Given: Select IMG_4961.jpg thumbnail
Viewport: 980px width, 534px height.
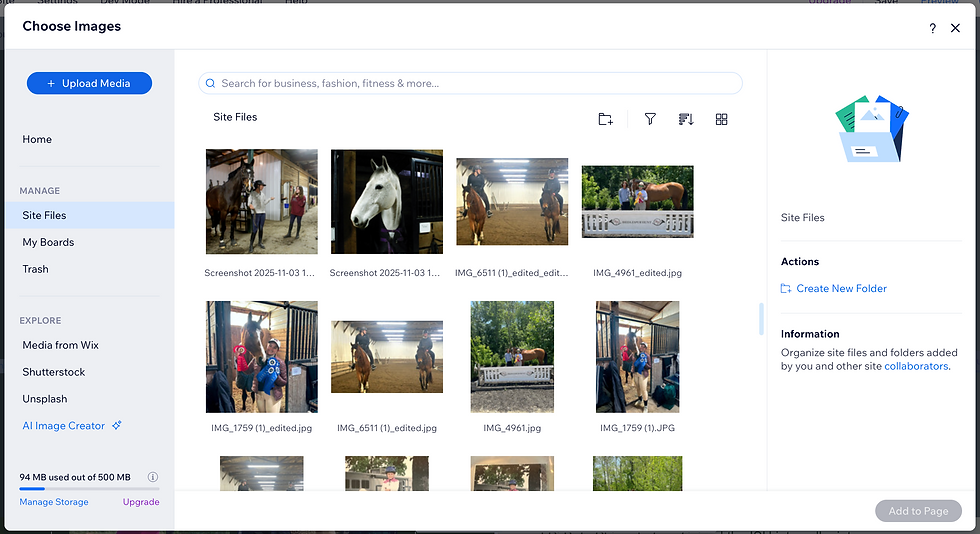Looking at the screenshot, I should 512,357.
